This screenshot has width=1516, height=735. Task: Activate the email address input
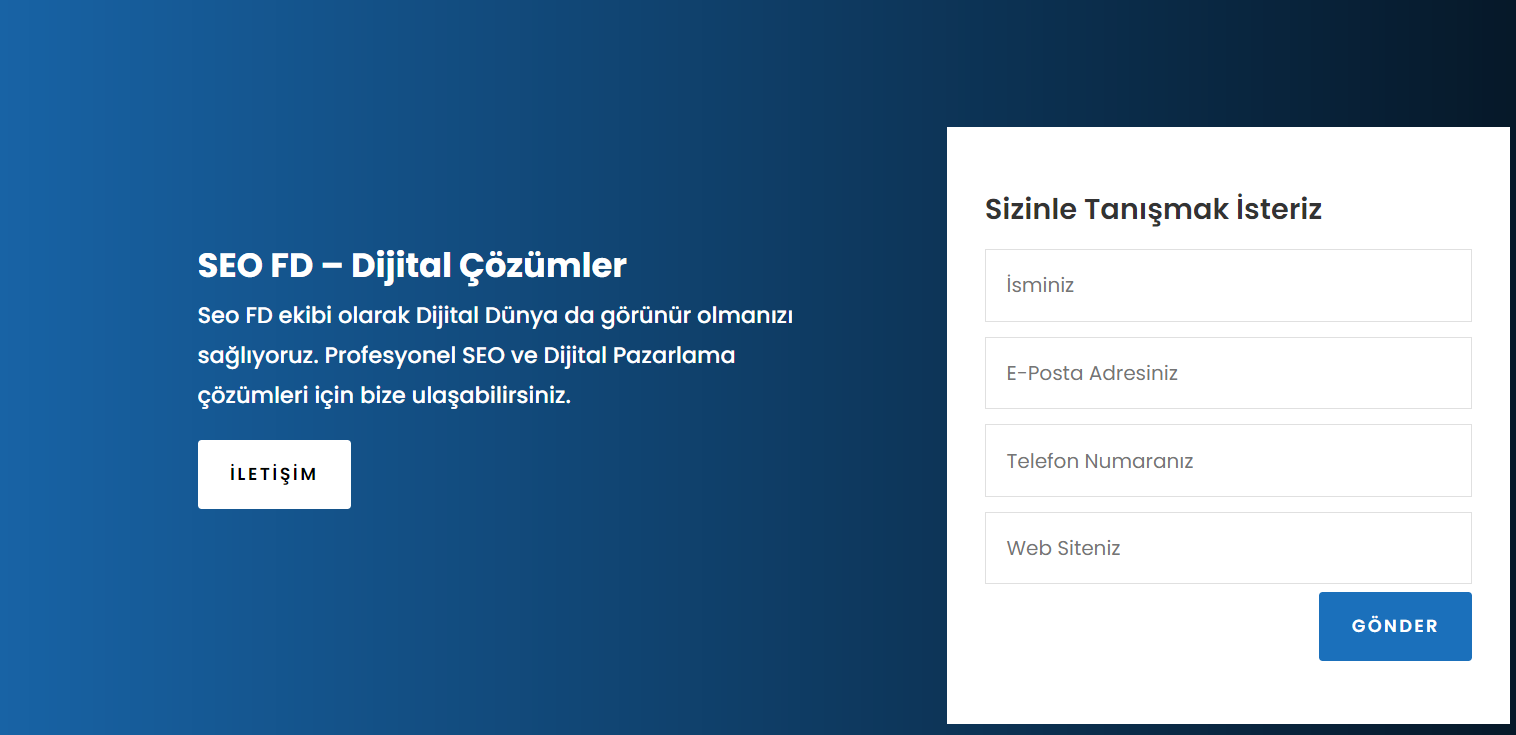1227,373
